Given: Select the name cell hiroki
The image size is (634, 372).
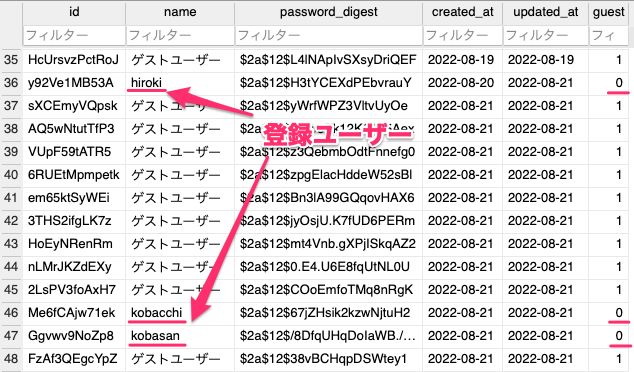Looking at the screenshot, I should [x=180, y=83].
